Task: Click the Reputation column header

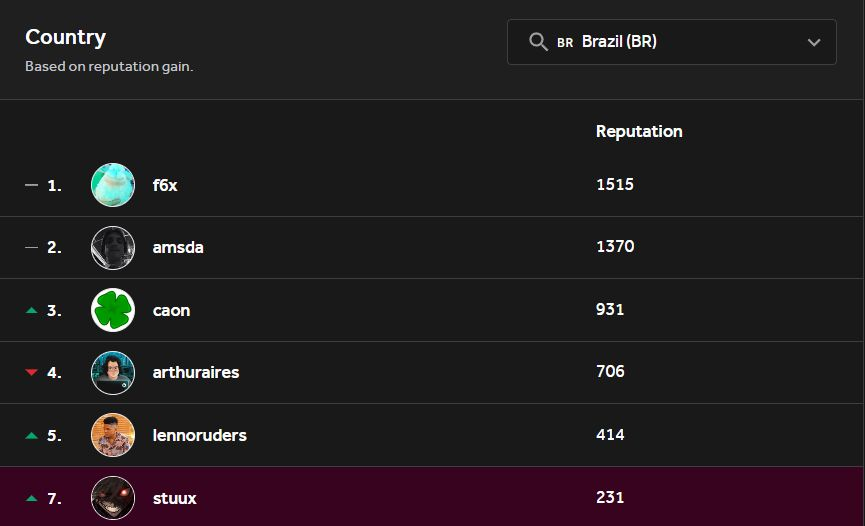Action: (x=639, y=131)
